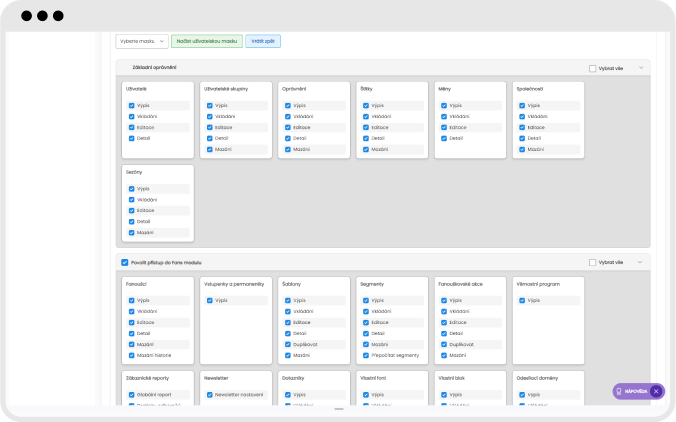
Task: Uncheck Detail in Fanouškovské akce card
Action: (444, 334)
